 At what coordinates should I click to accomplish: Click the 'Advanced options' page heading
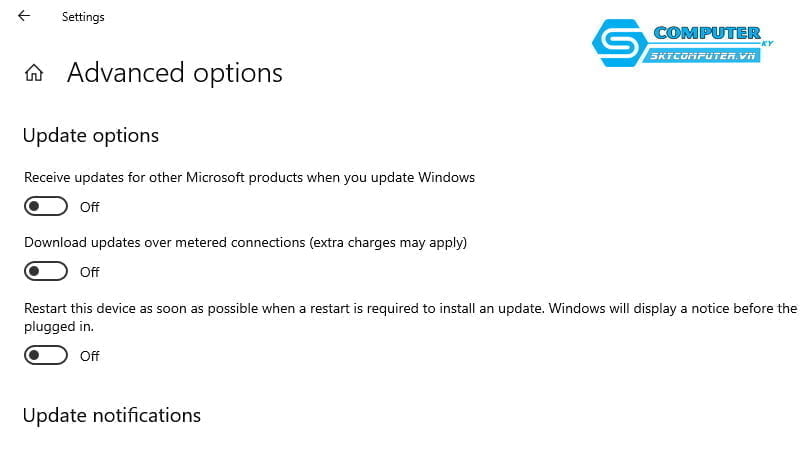(175, 73)
